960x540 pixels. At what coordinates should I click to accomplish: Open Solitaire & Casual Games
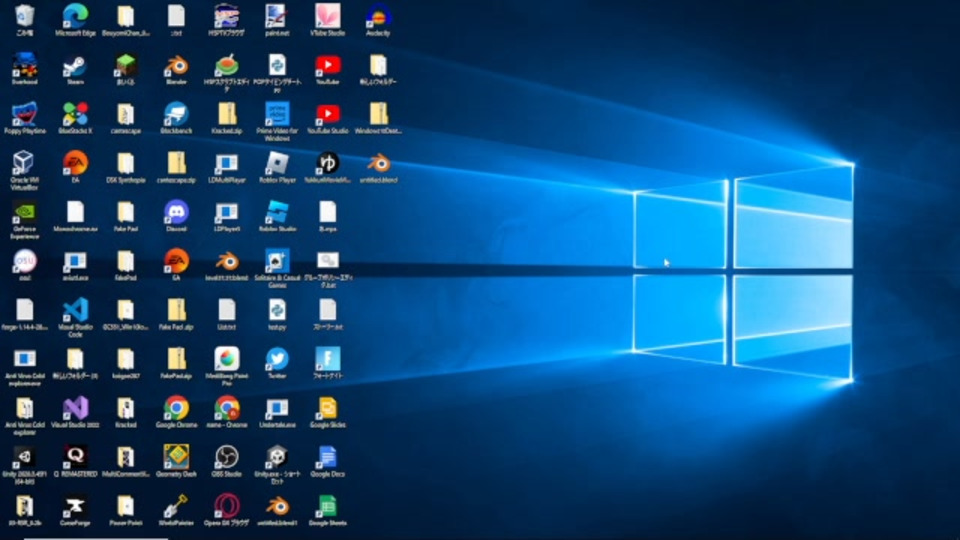tap(277, 261)
